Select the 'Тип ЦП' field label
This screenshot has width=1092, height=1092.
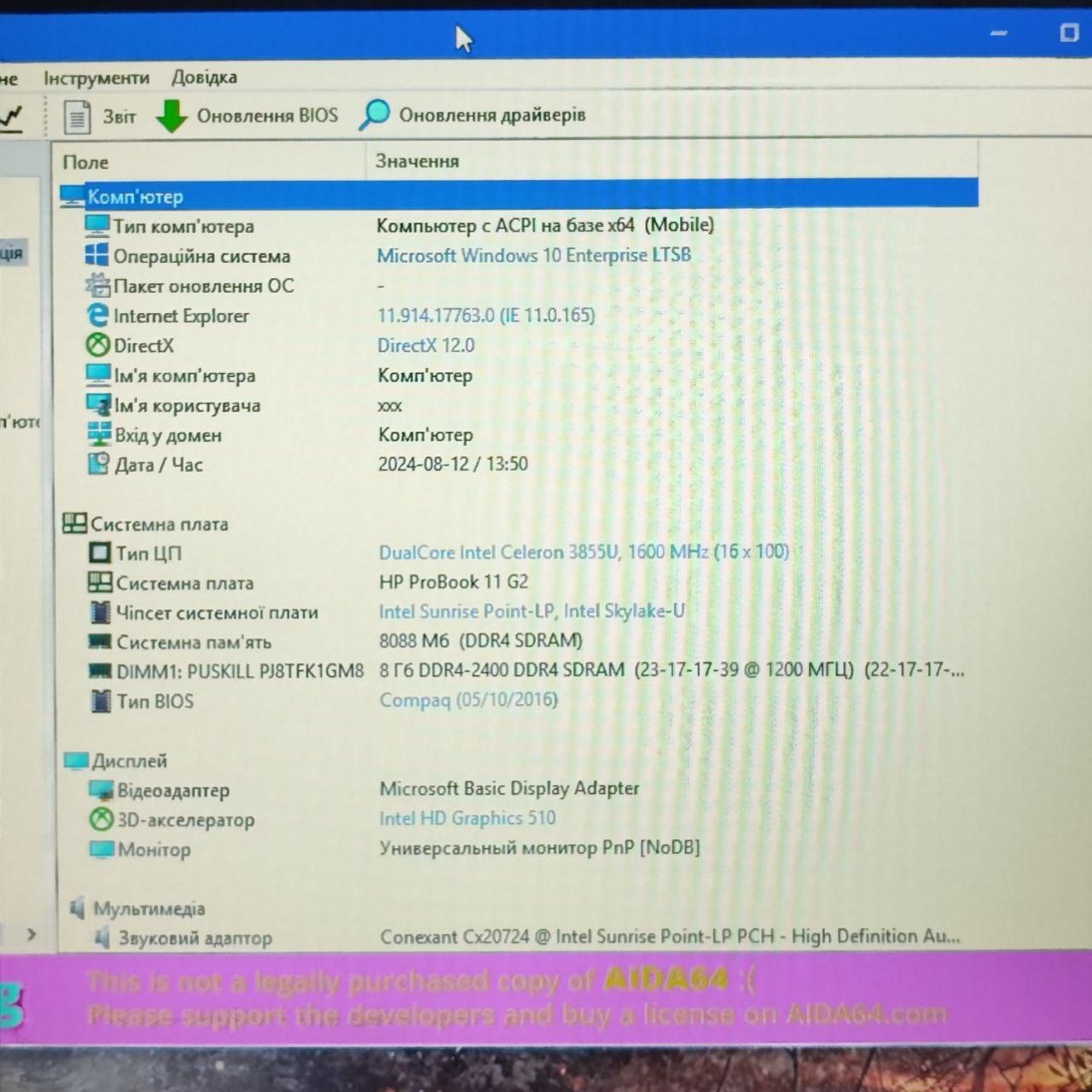(x=149, y=553)
